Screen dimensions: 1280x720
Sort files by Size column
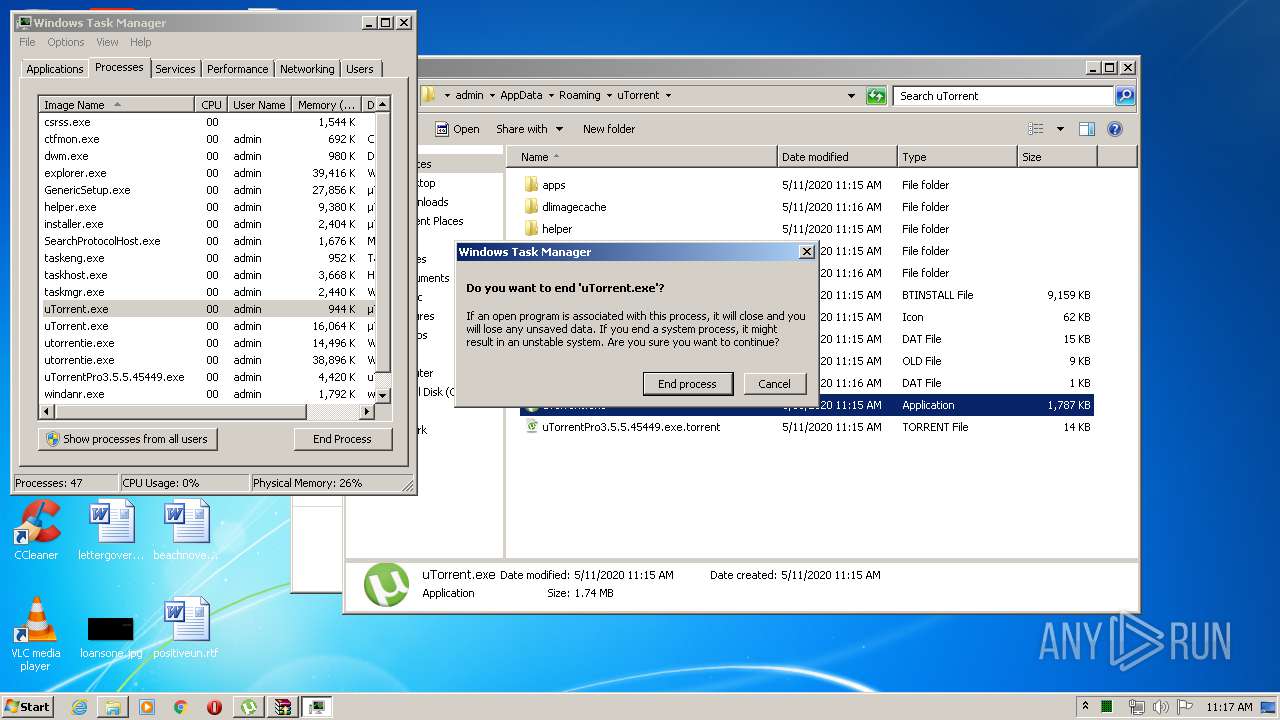(x=1057, y=157)
